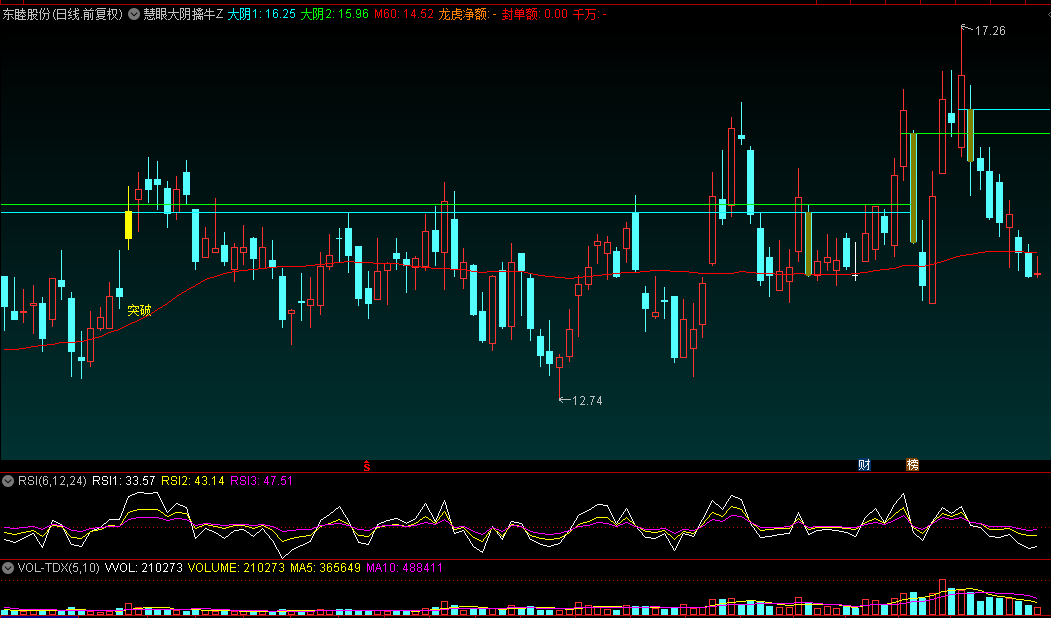Image resolution: width=1051 pixels, height=618 pixels.
Task: Click the 大阴2: 15.96 value
Action: 334,14
